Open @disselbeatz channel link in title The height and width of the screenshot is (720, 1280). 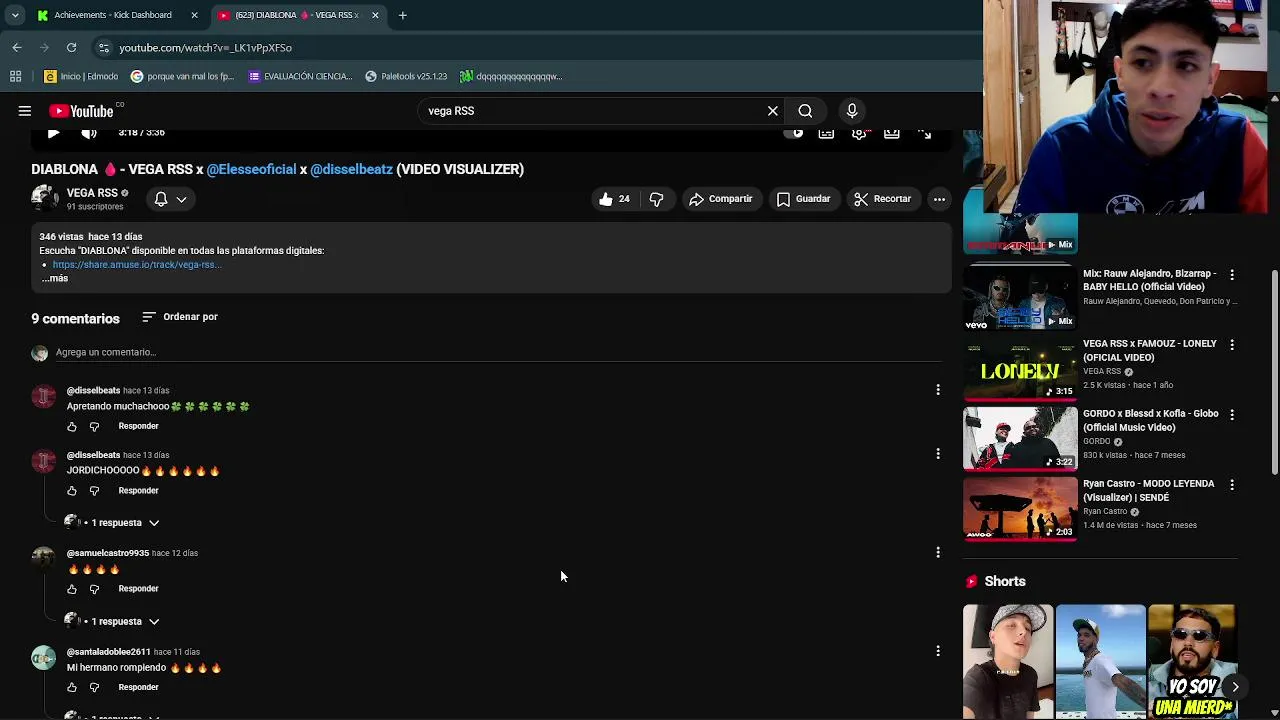pos(351,169)
